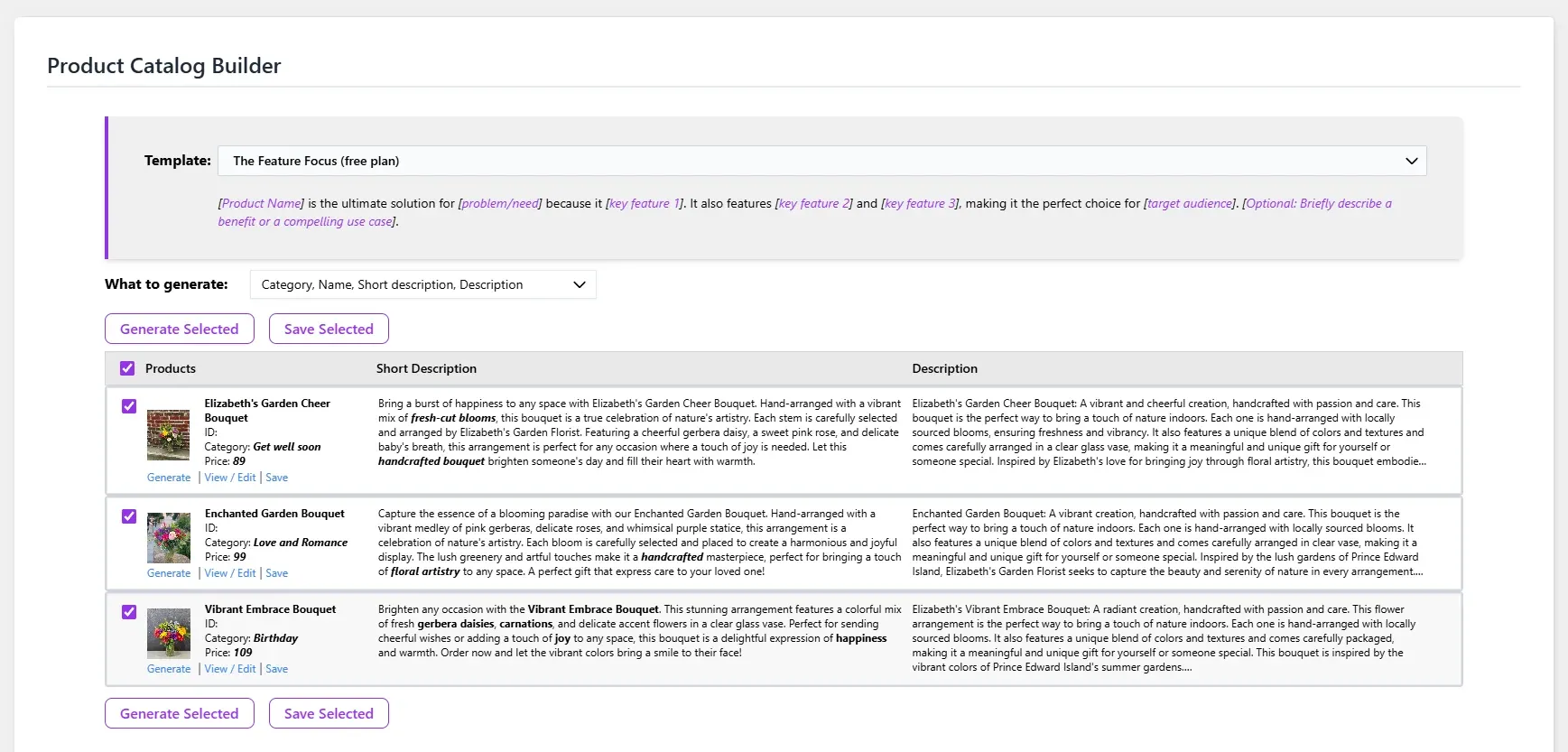Screen dimensions: 1568x752
Task: Click Enchanted Garden Bouquet short description text
Action: [639, 543]
